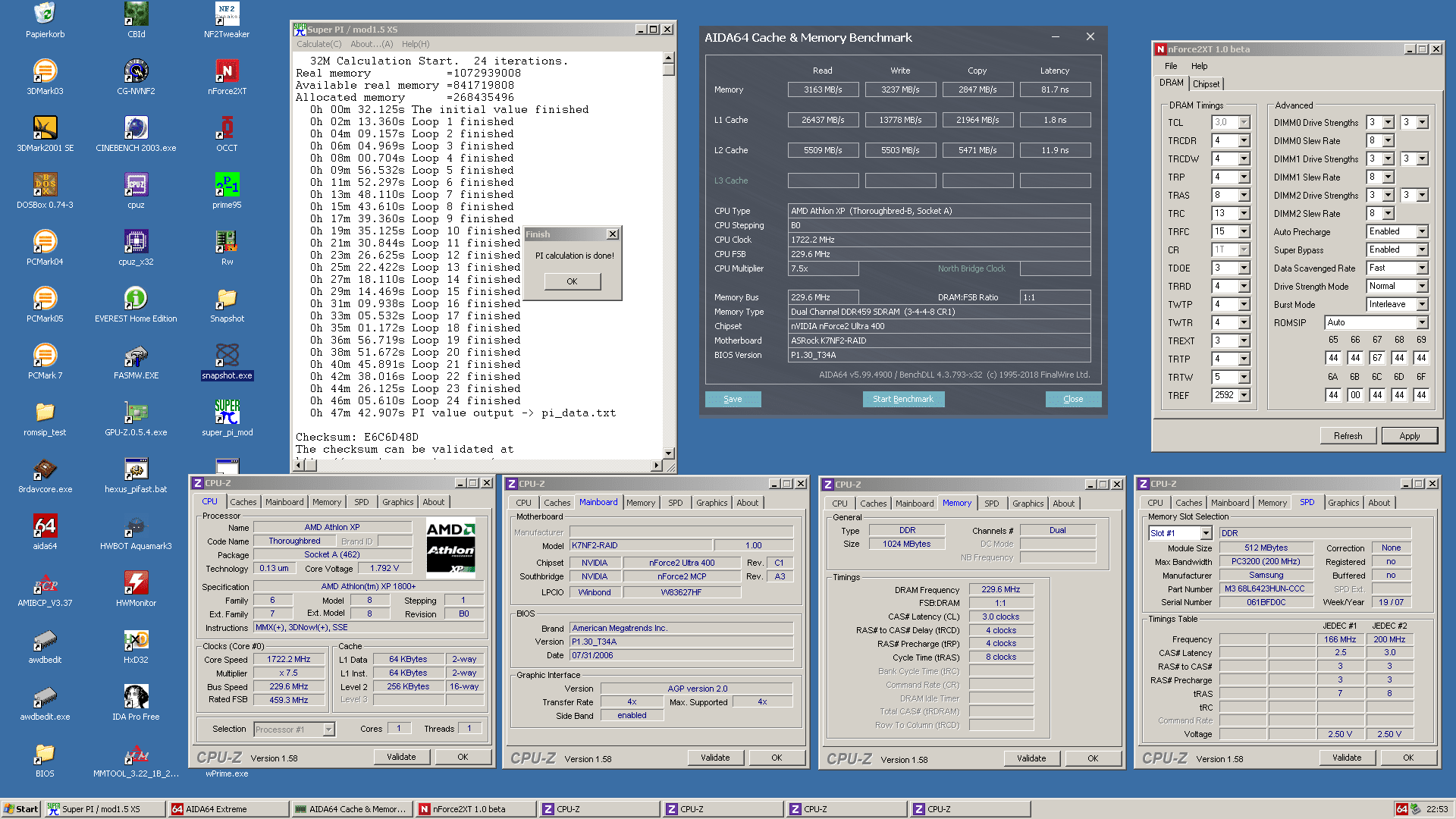The width and height of the screenshot is (1456, 819).
Task: Click Refresh in nForce2XT
Action: coord(1348,436)
